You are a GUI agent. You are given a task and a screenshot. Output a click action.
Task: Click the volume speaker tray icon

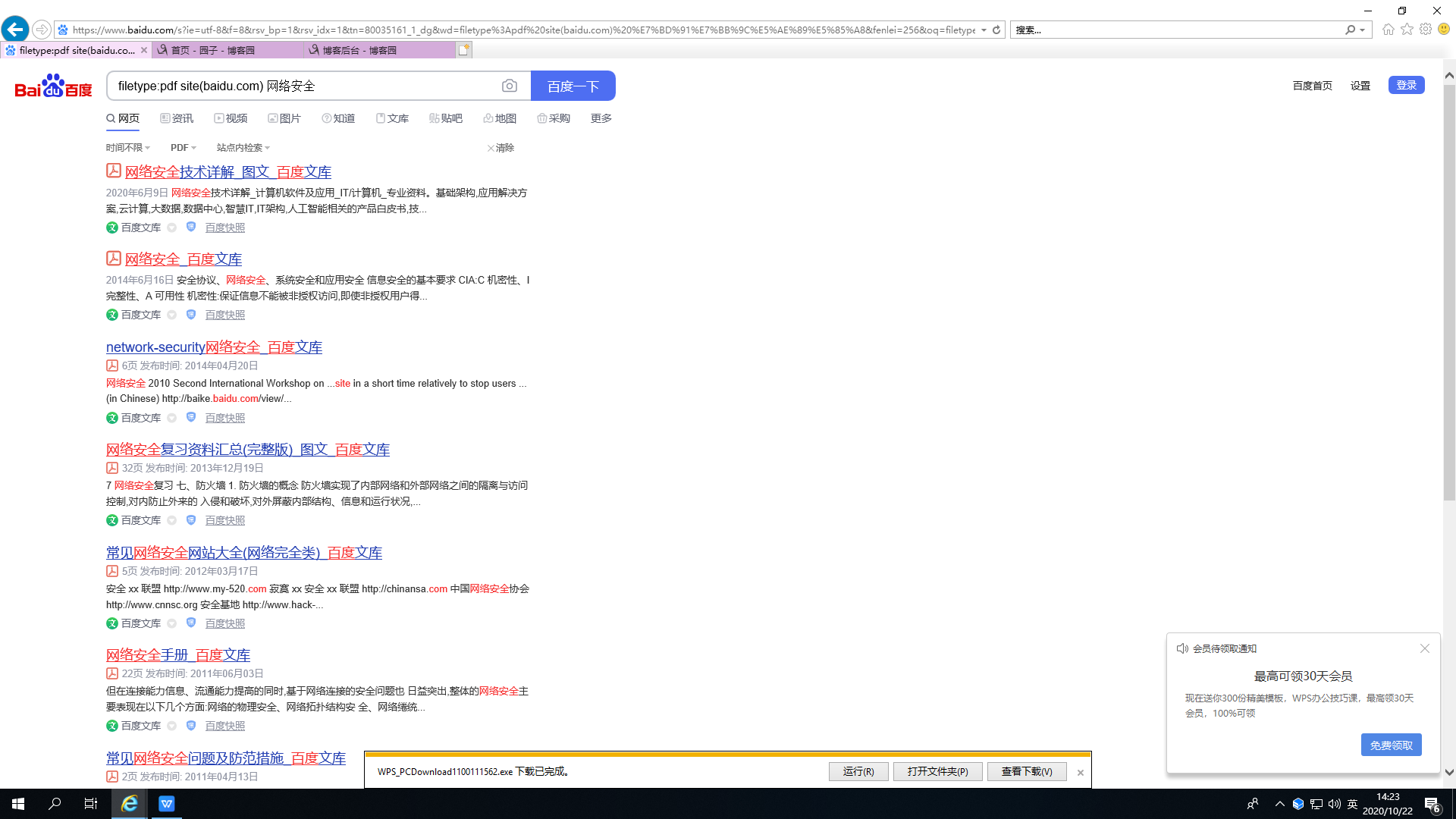pyautogui.click(x=1335, y=804)
